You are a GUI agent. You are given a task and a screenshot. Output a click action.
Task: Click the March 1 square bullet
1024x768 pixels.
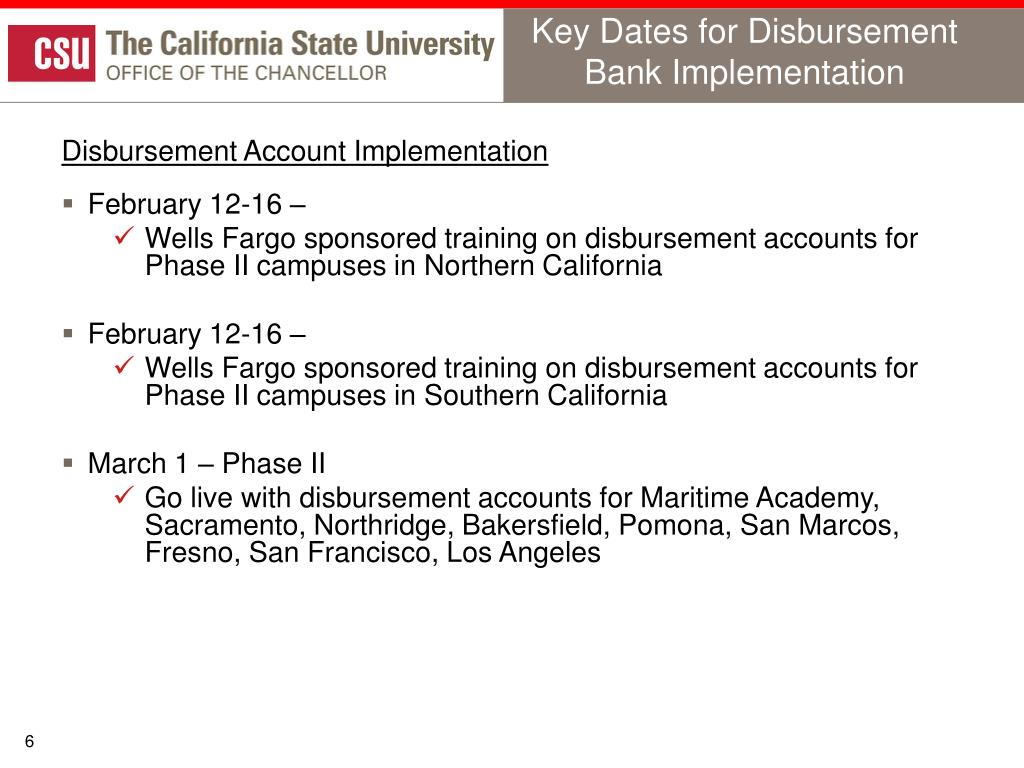pos(69,463)
